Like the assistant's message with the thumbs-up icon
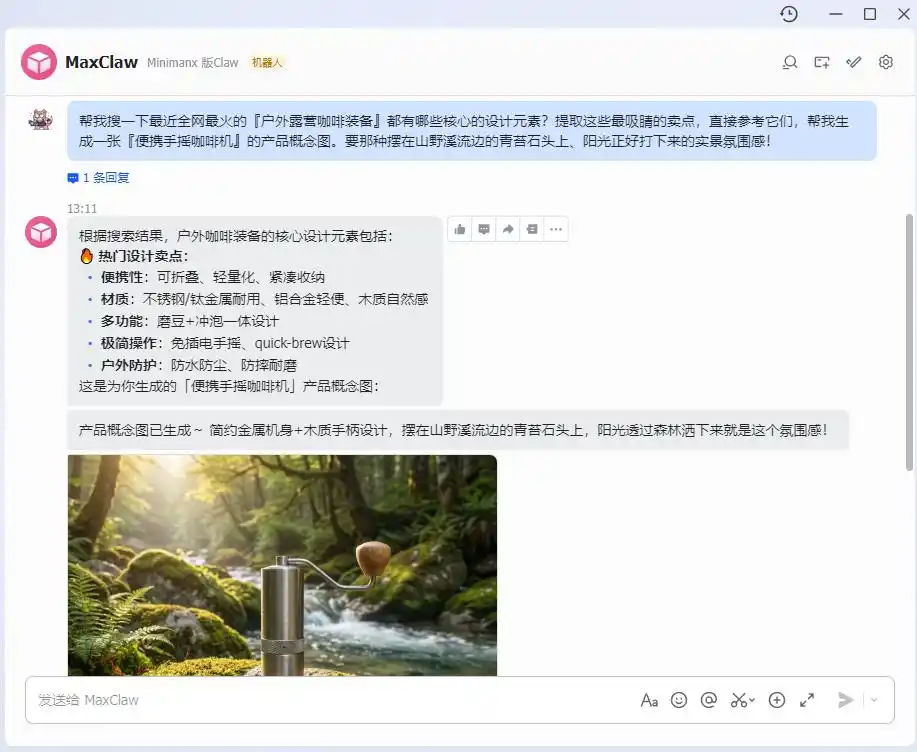The width and height of the screenshot is (917, 752). coord(459,229)
